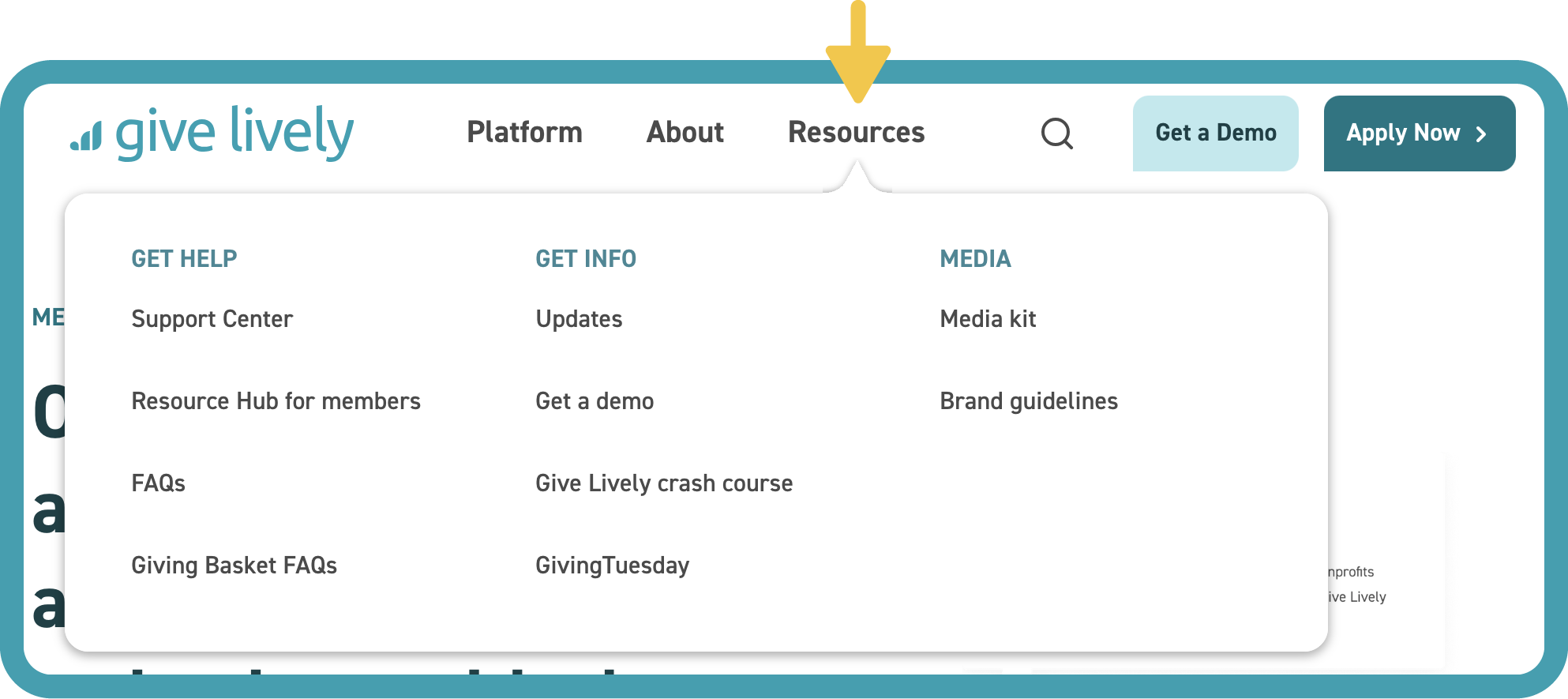Click the GET INFO heading
This screenshot has width=1568, height=699.
(586, 259)
